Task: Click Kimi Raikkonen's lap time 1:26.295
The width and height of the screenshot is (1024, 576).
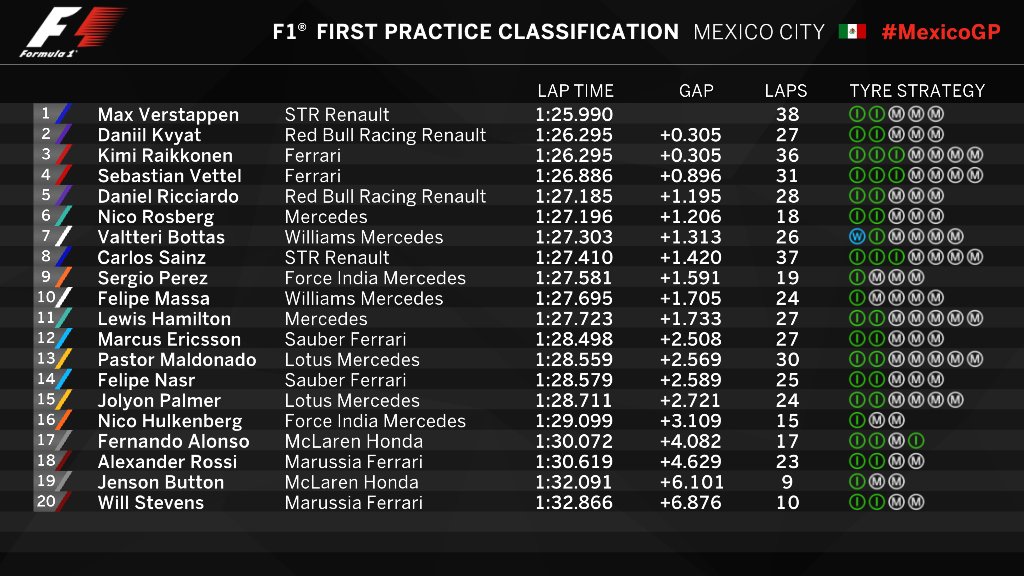Action: click(x=574, y=156)
